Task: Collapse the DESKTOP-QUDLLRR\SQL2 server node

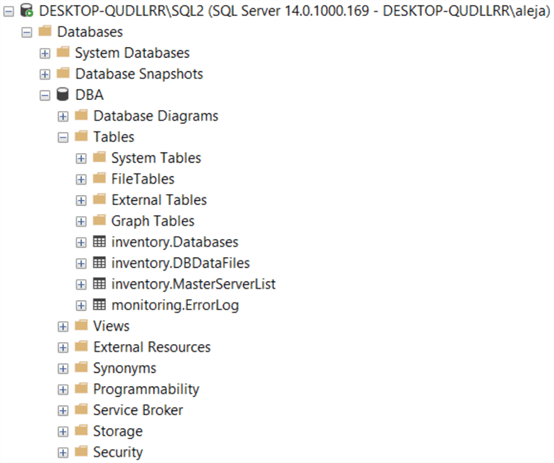Action: click(x=8, y=11)
